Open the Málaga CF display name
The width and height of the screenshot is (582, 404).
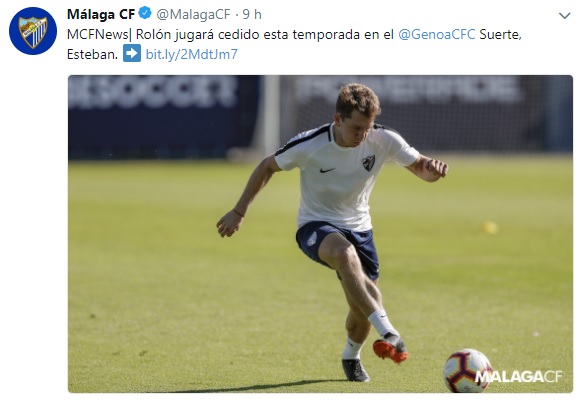(x=101, y=14)
